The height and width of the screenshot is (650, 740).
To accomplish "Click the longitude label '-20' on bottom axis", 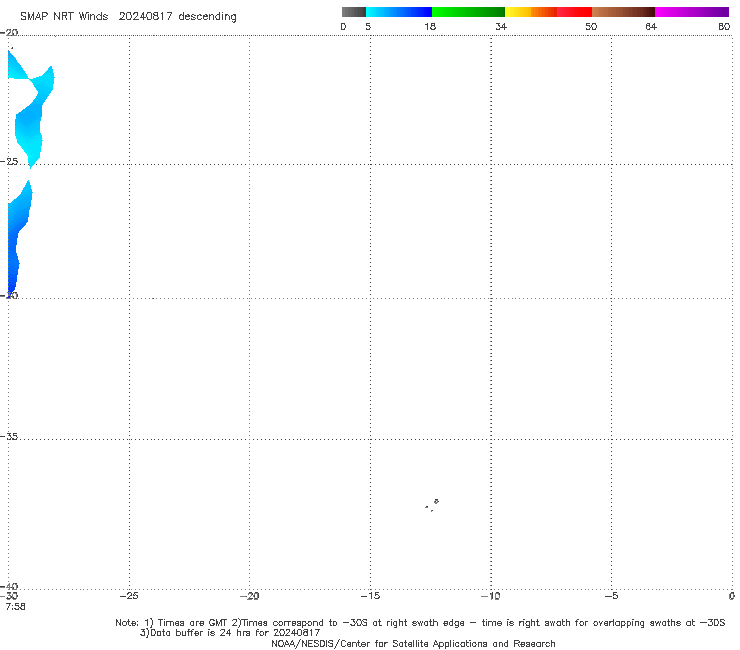I will click(x=249, y=596).
